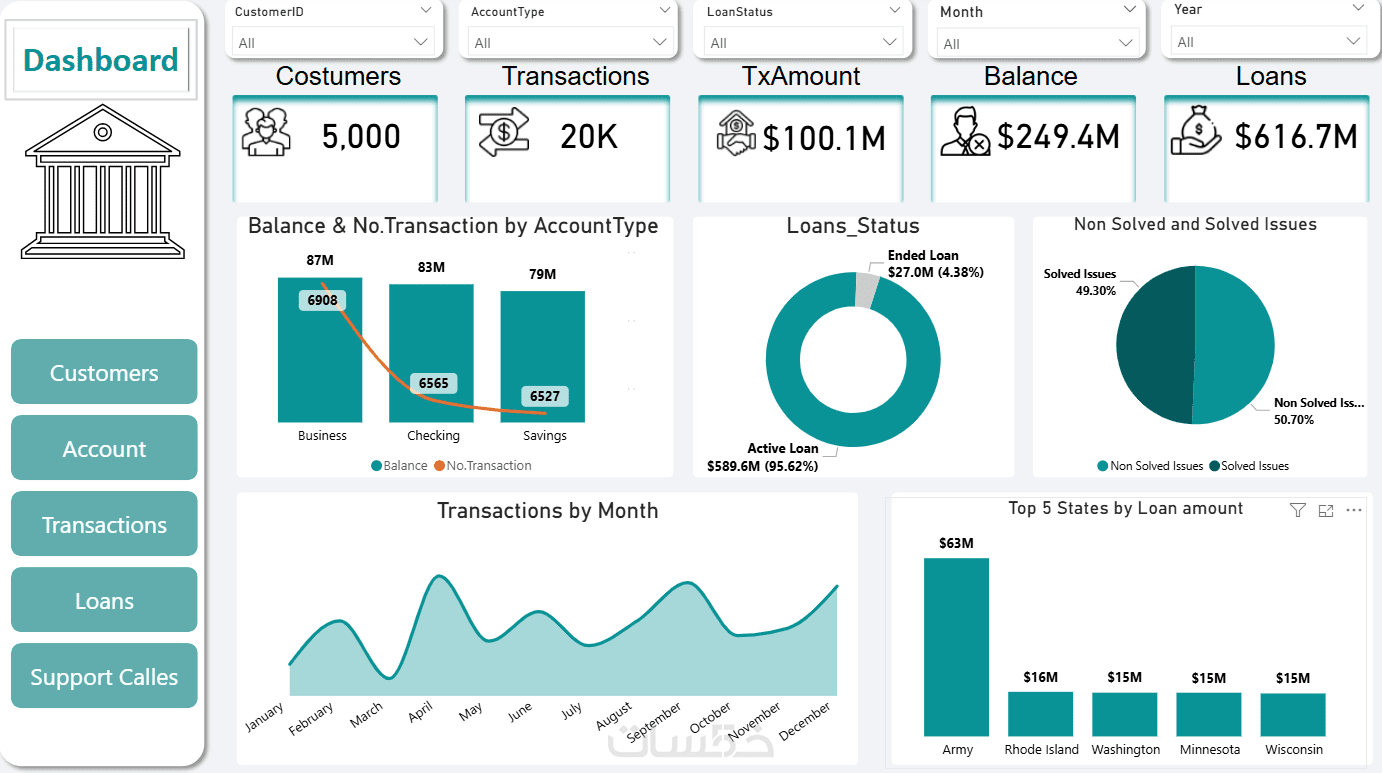Screen dimensions: 1382x773
Task: Click focus mode icon on Top 5 States chart
Action: click(1326, 510)
